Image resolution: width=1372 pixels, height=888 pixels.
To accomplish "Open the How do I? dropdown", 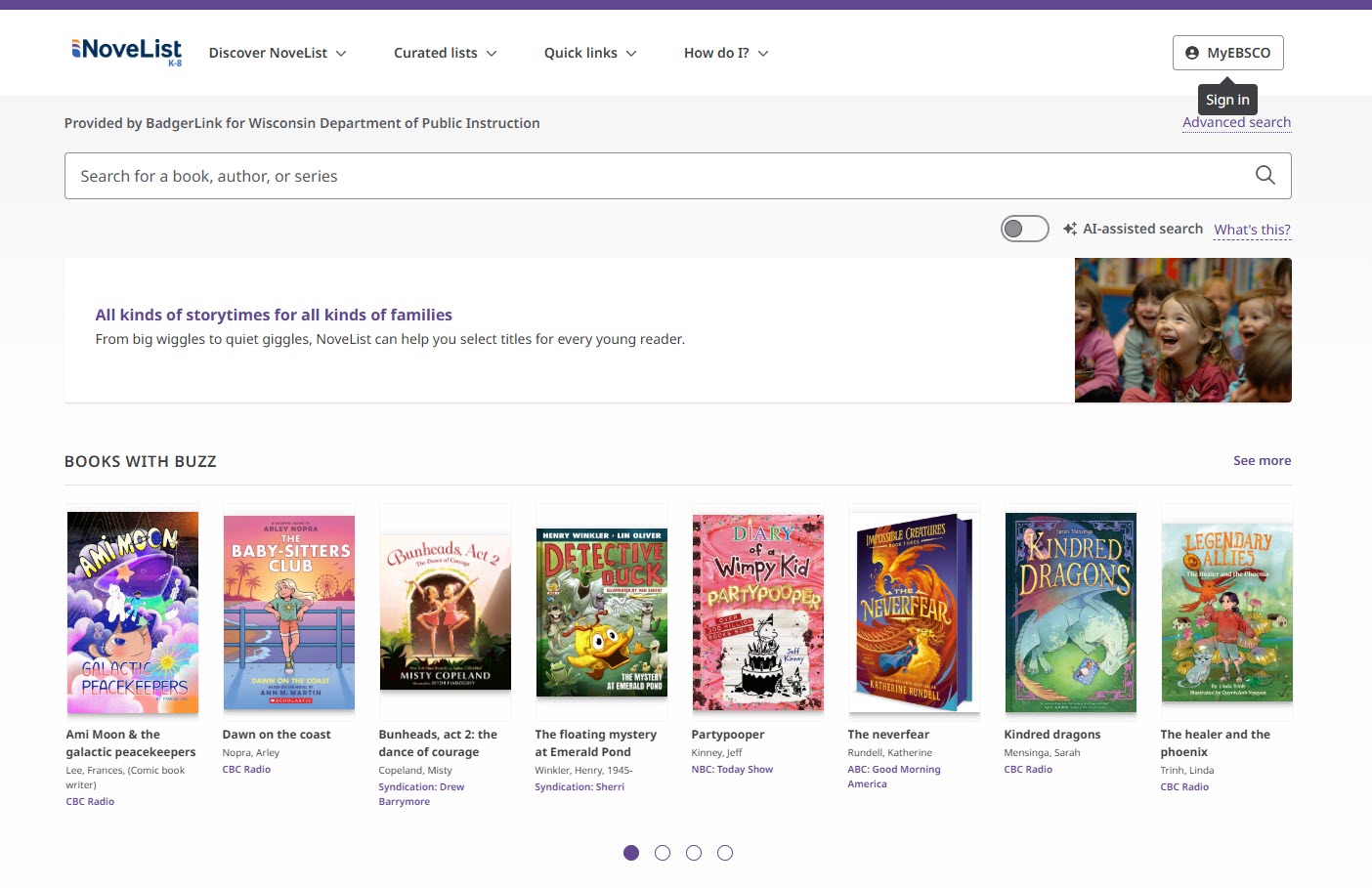I will [x=726, y=53].
